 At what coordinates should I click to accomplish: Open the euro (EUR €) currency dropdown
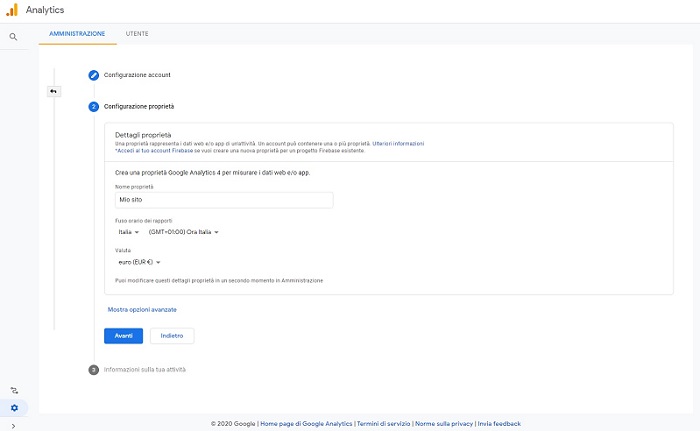tap(139, 262)
